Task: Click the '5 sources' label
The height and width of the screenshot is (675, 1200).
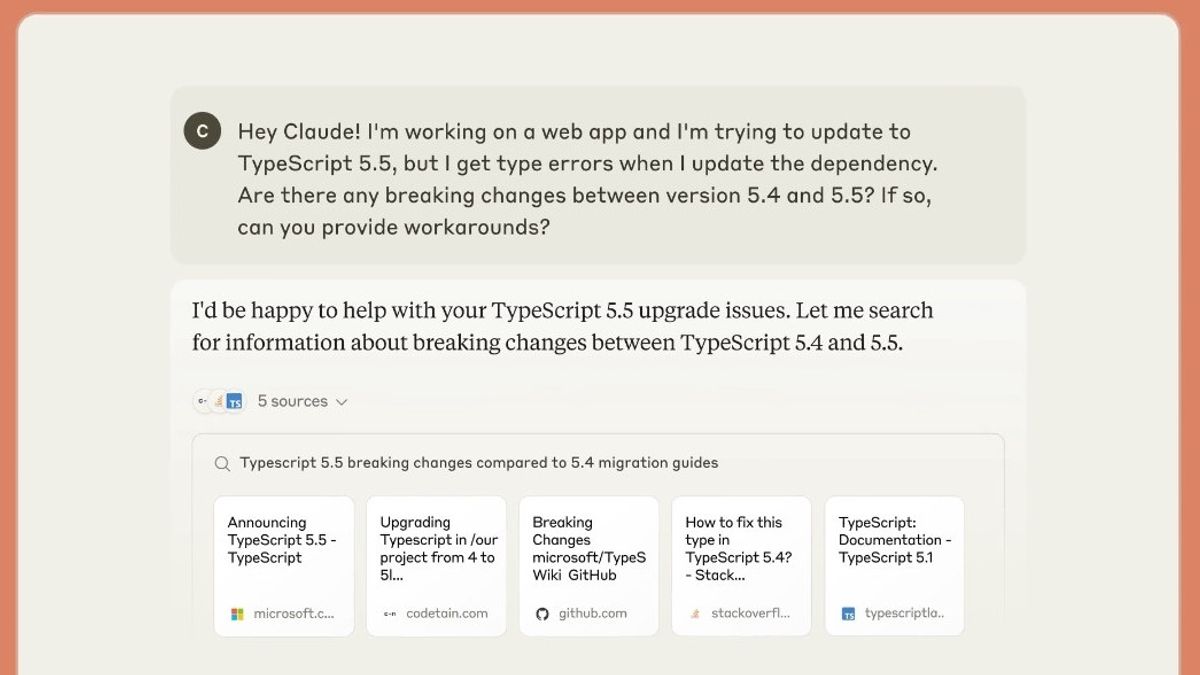Action: (292, 401)
